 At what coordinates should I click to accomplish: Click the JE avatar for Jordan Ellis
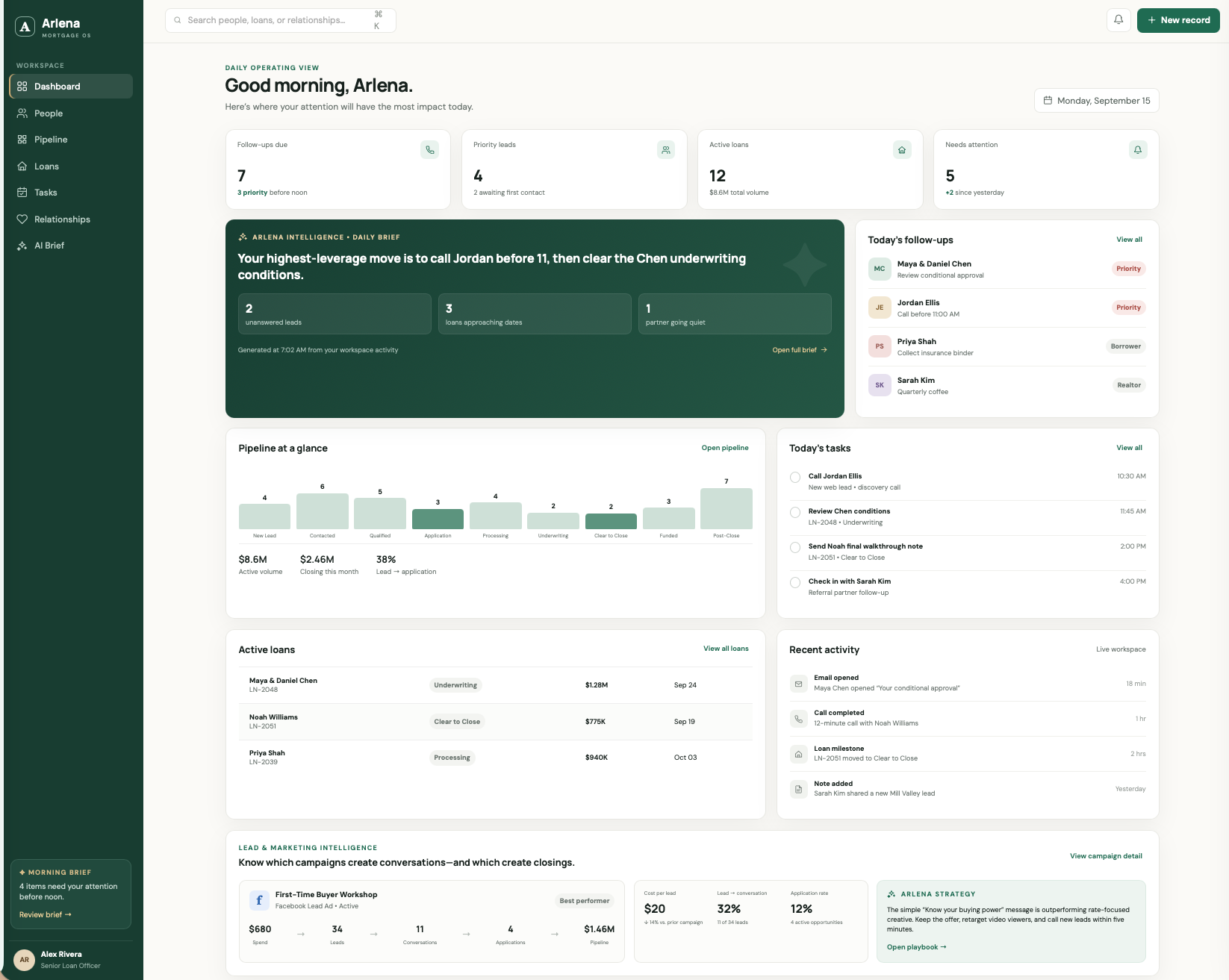pyautogui.click(x=880, y=308)
